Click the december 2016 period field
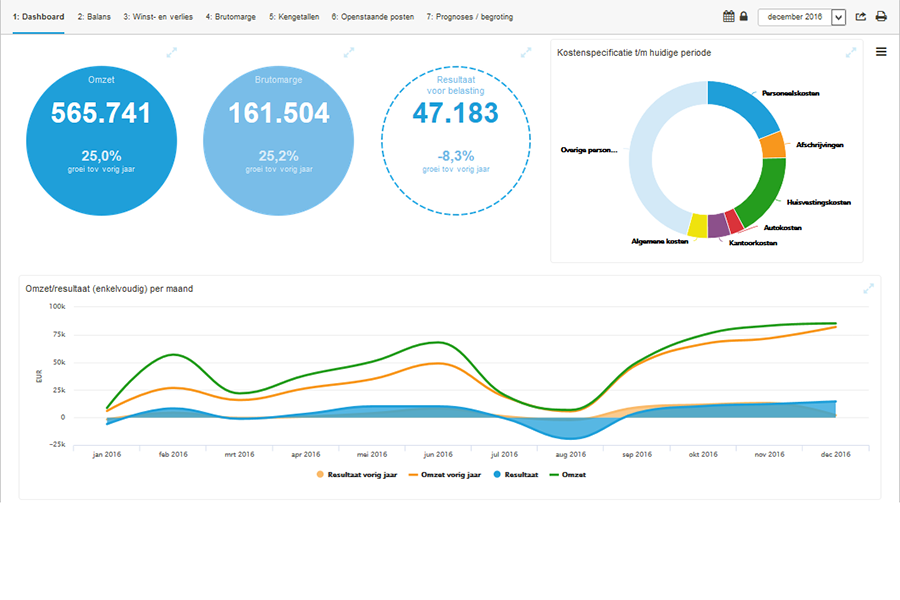The width and height of the screenshot is (900, 600). 794,17
